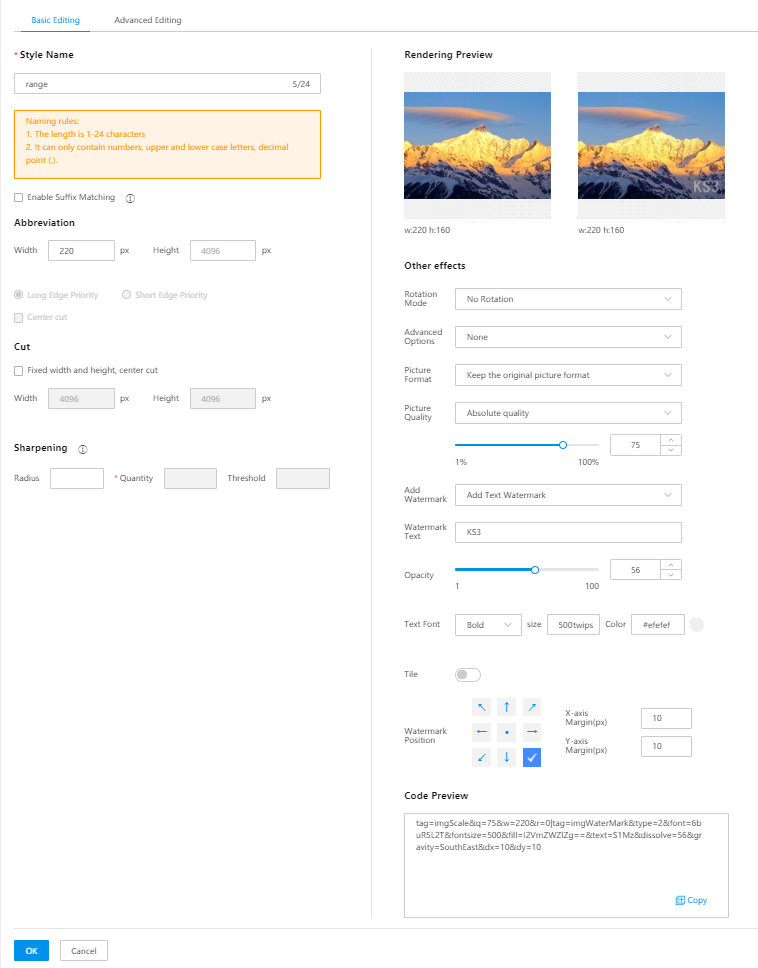Enable Suffix Matching checkbox
Image resolution: width=758 pixels, height=968 pixels.
click(19, 198)
